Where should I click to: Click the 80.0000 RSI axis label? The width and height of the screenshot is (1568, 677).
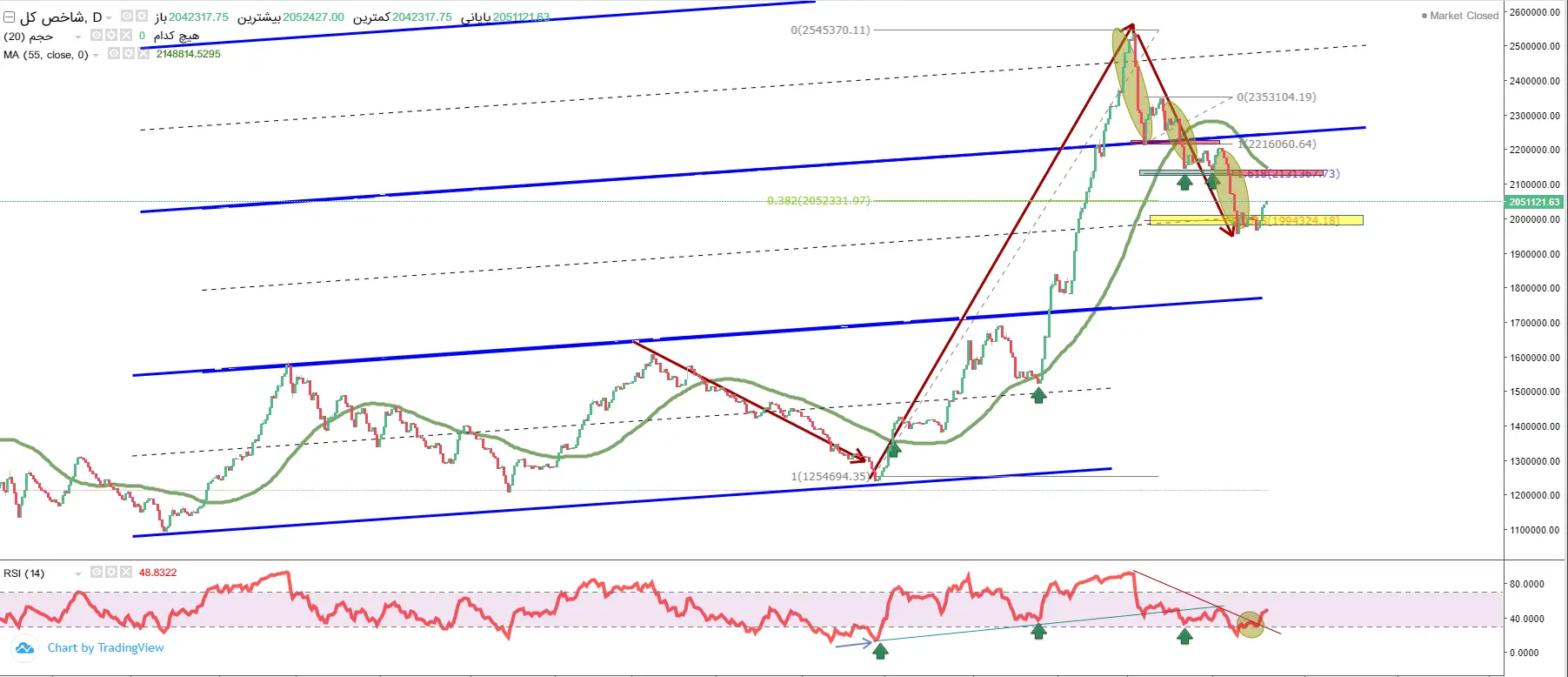coord(1527,585)
